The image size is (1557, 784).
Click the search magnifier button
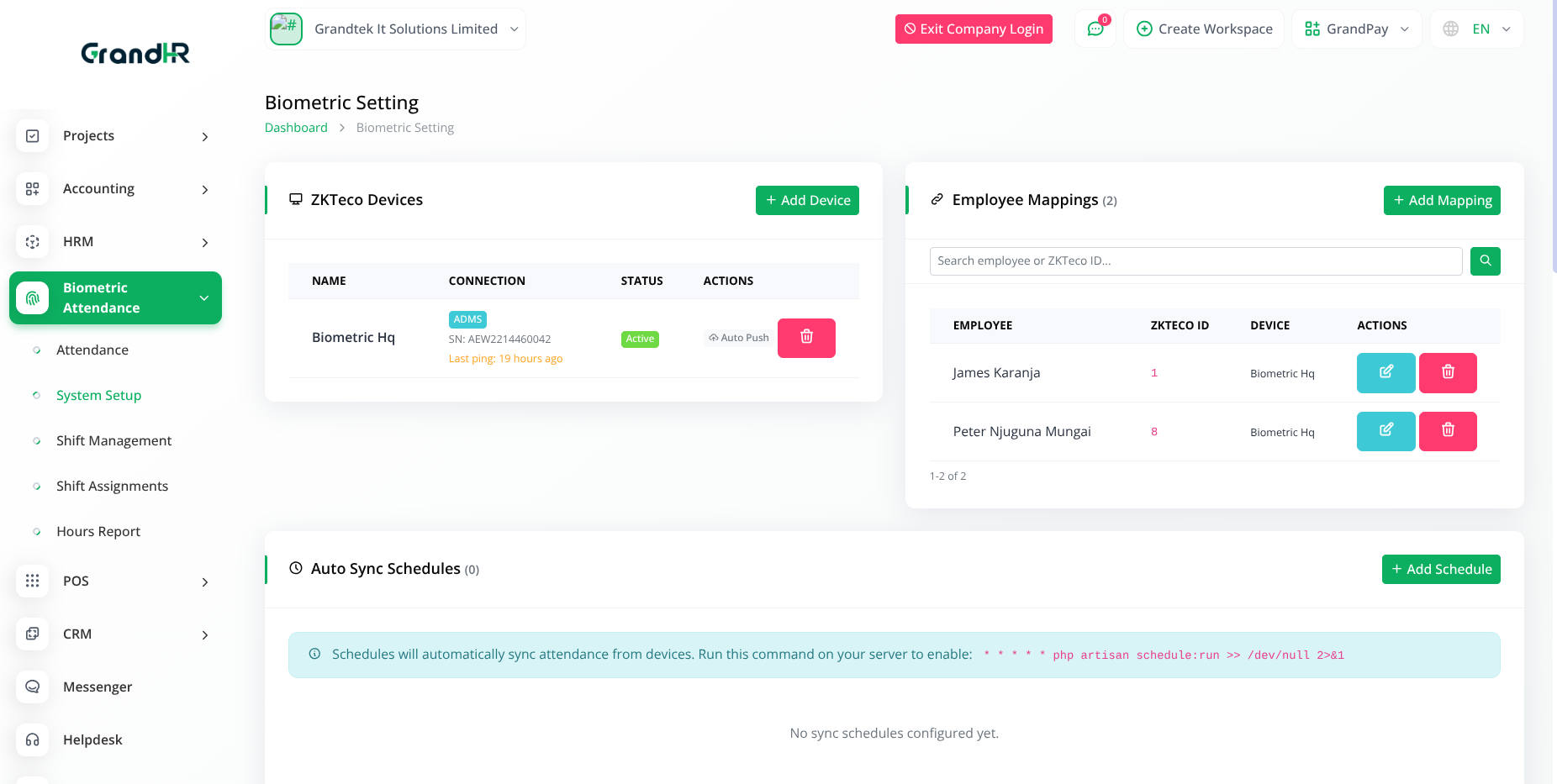[1485, 261]
